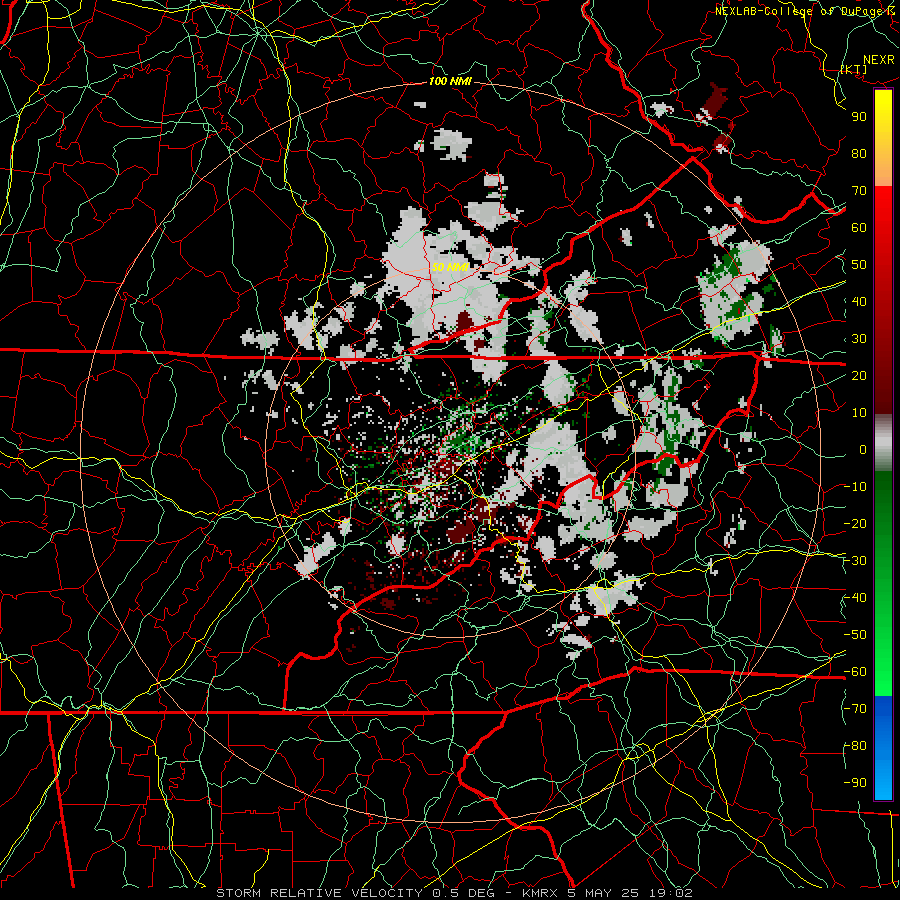Click the 20 value on the velocity scale
Viewport: 900px width, 900px height.
[859, 375]
